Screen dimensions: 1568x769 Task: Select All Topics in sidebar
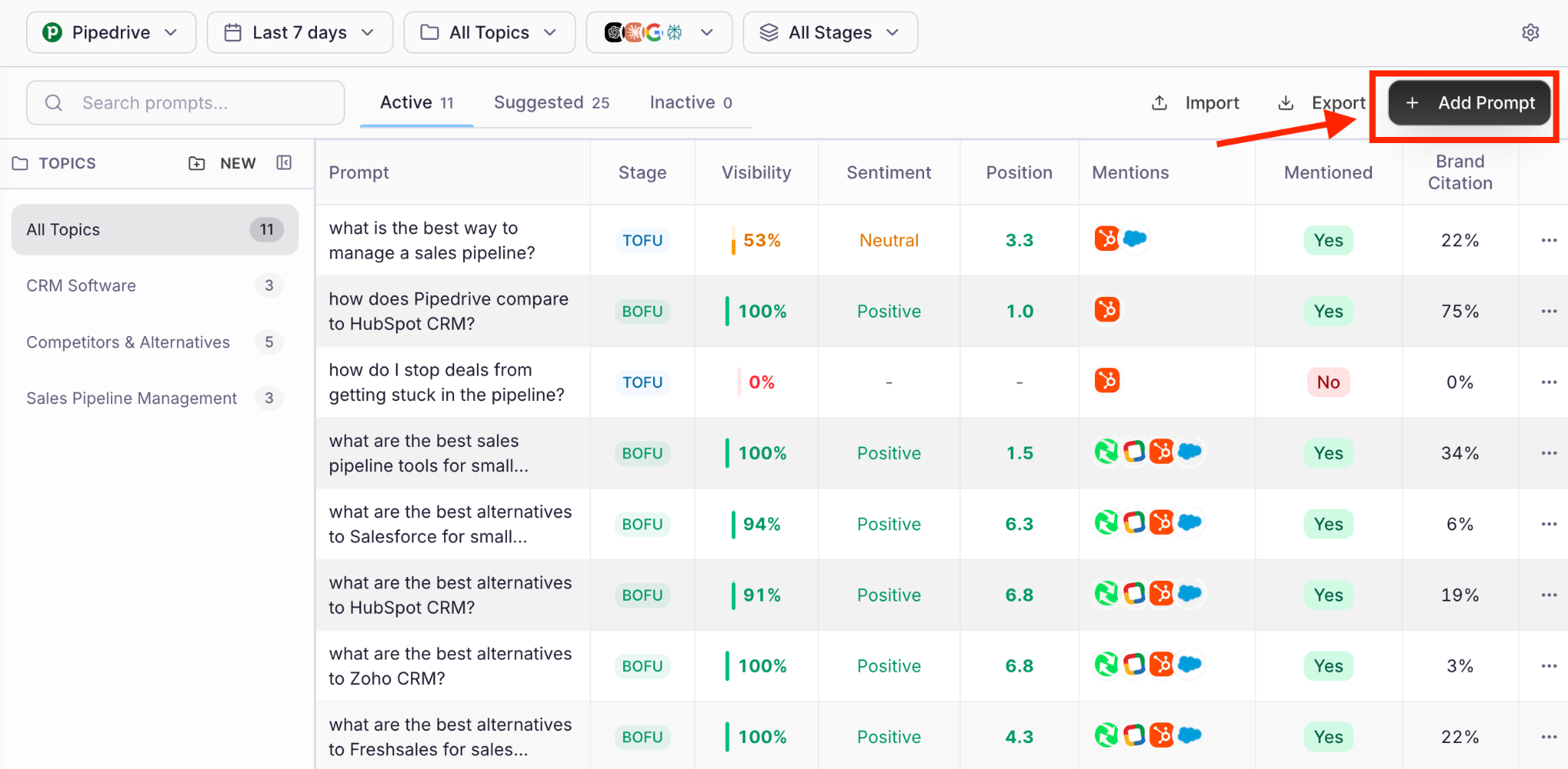(155, 230)
